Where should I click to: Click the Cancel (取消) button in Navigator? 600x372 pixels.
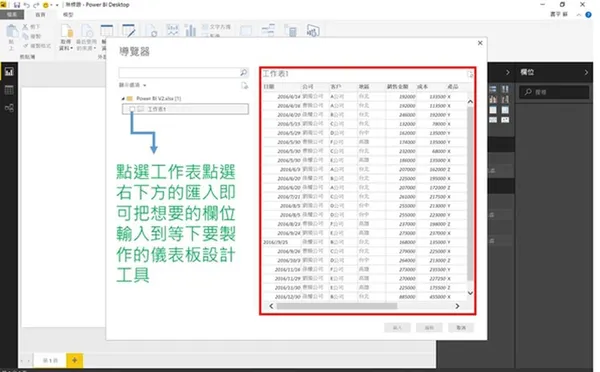pyautogui.click(x=461, y=328)
